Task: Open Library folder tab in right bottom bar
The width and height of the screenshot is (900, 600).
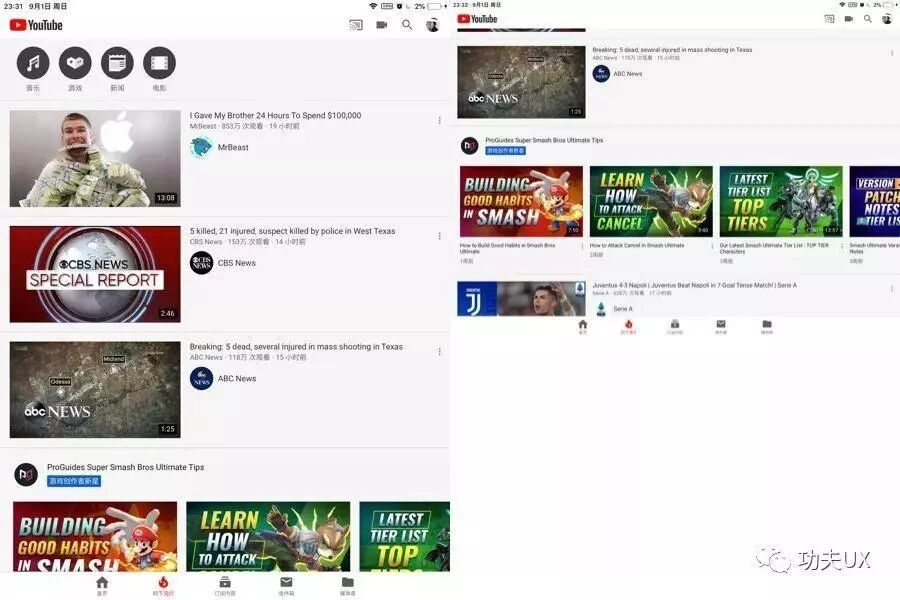Action: [x=767, y=327]
